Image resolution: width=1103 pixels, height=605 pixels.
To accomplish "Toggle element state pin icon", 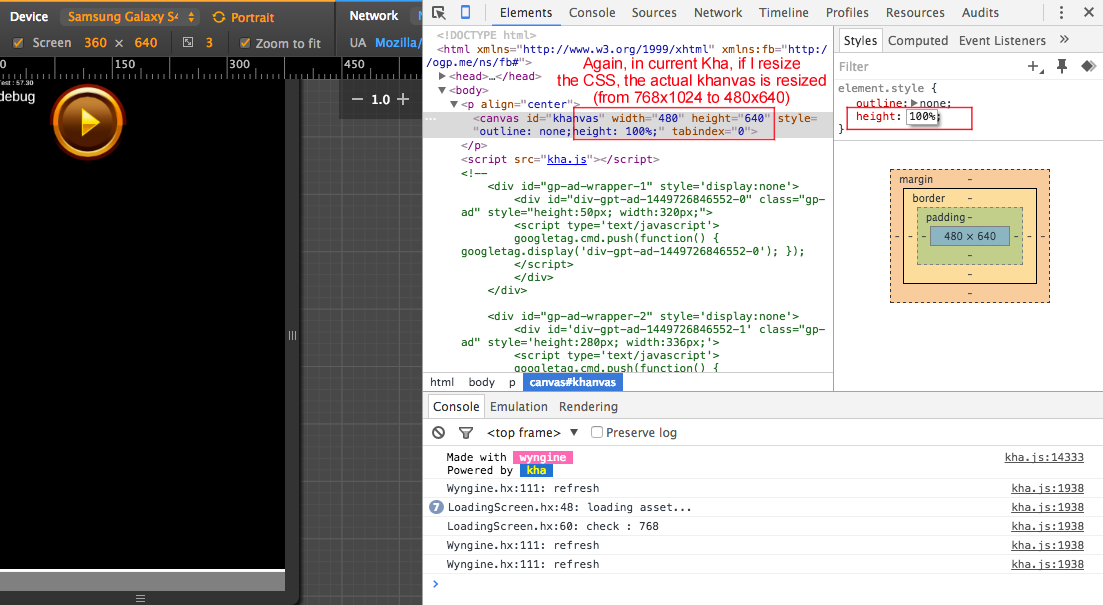I will click(x=1062, y=66).
